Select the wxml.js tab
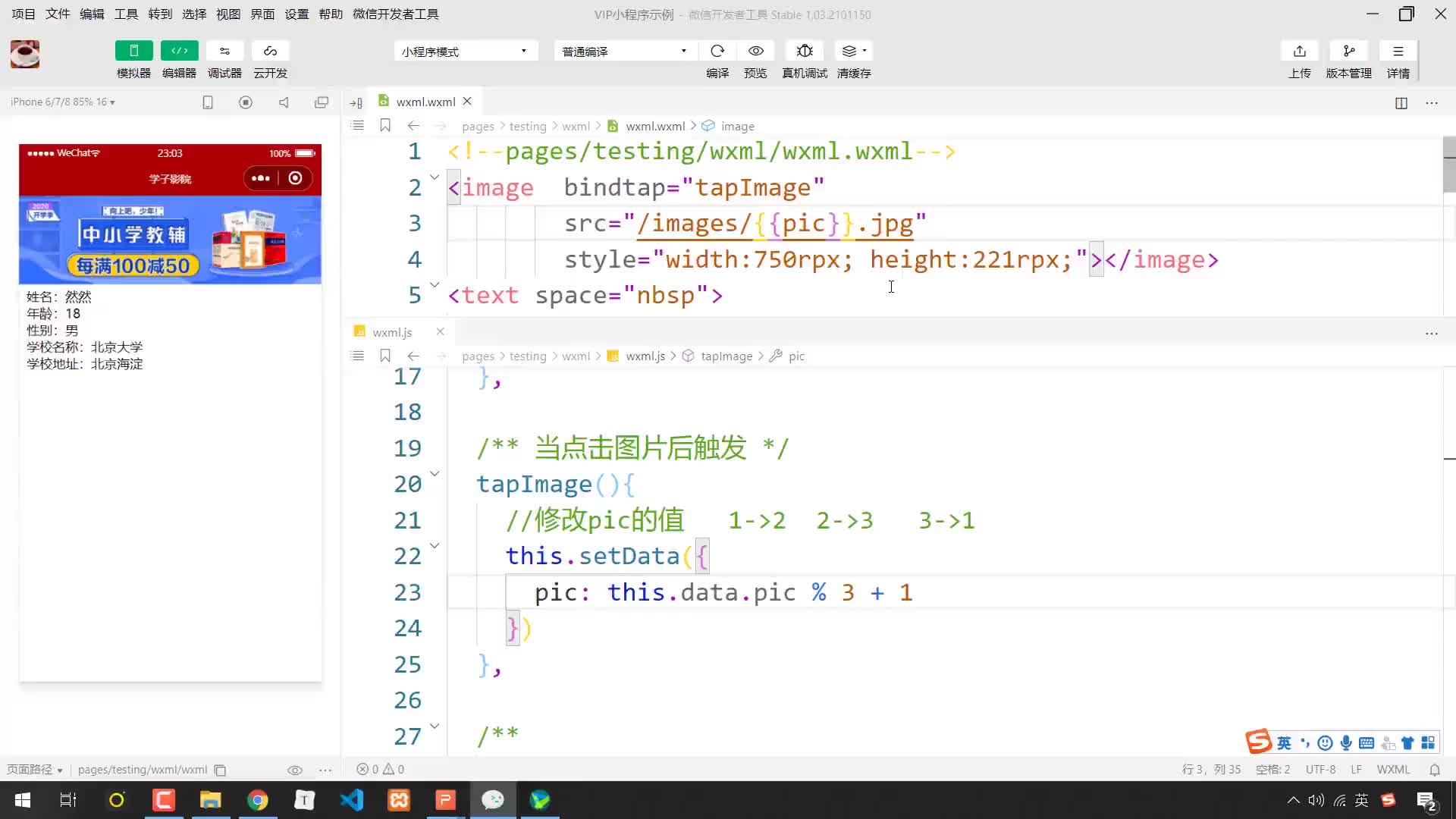1456x819 pixels. pos(392,331)
